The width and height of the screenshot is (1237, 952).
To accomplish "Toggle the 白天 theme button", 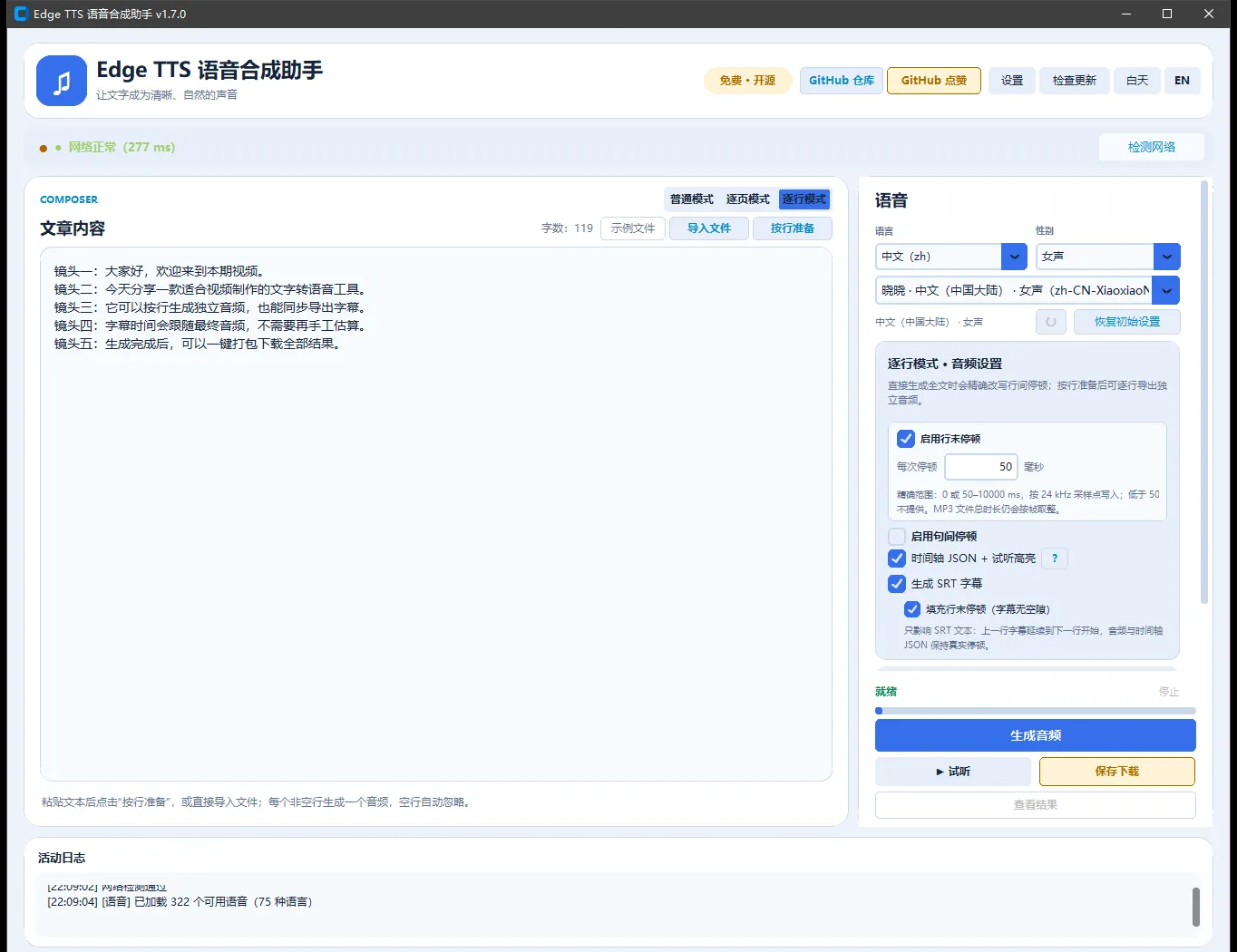I will coord(1137,81).
